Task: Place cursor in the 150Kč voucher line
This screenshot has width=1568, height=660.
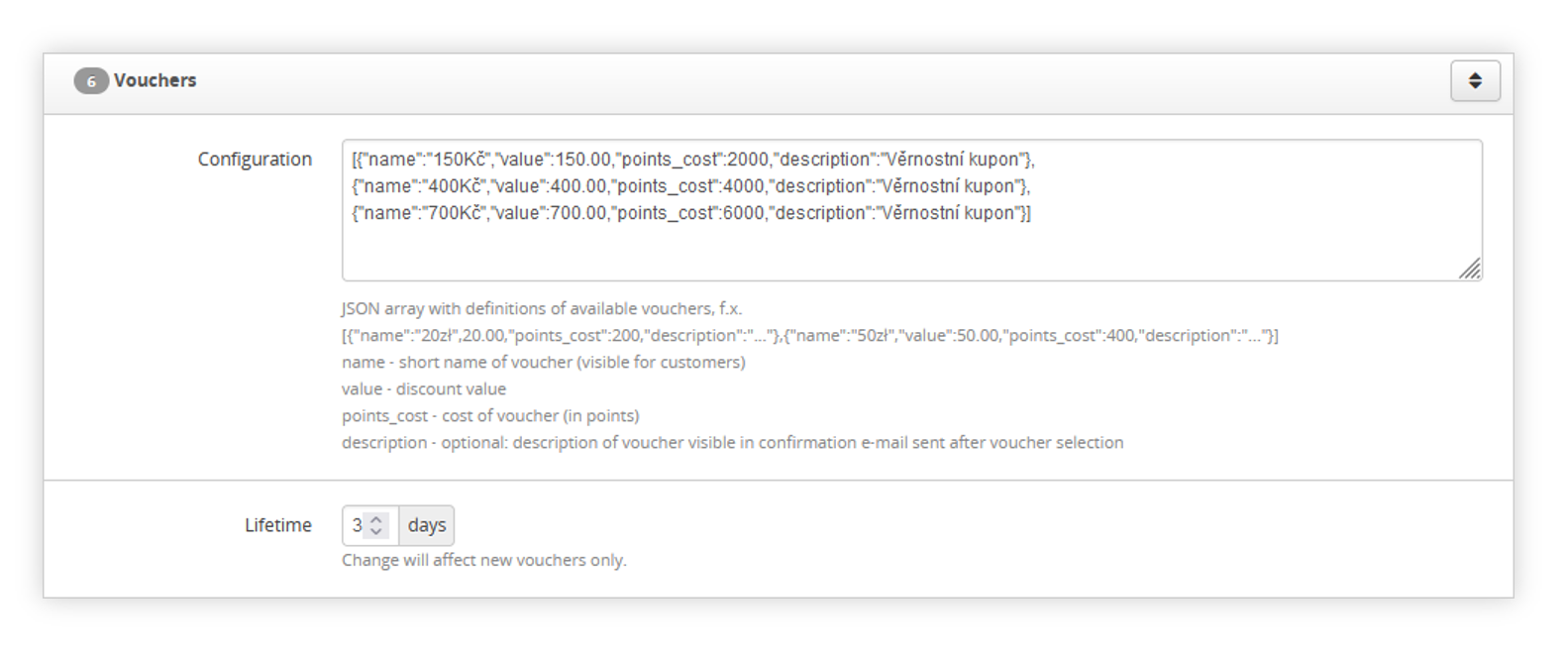Action: (693, 160)
